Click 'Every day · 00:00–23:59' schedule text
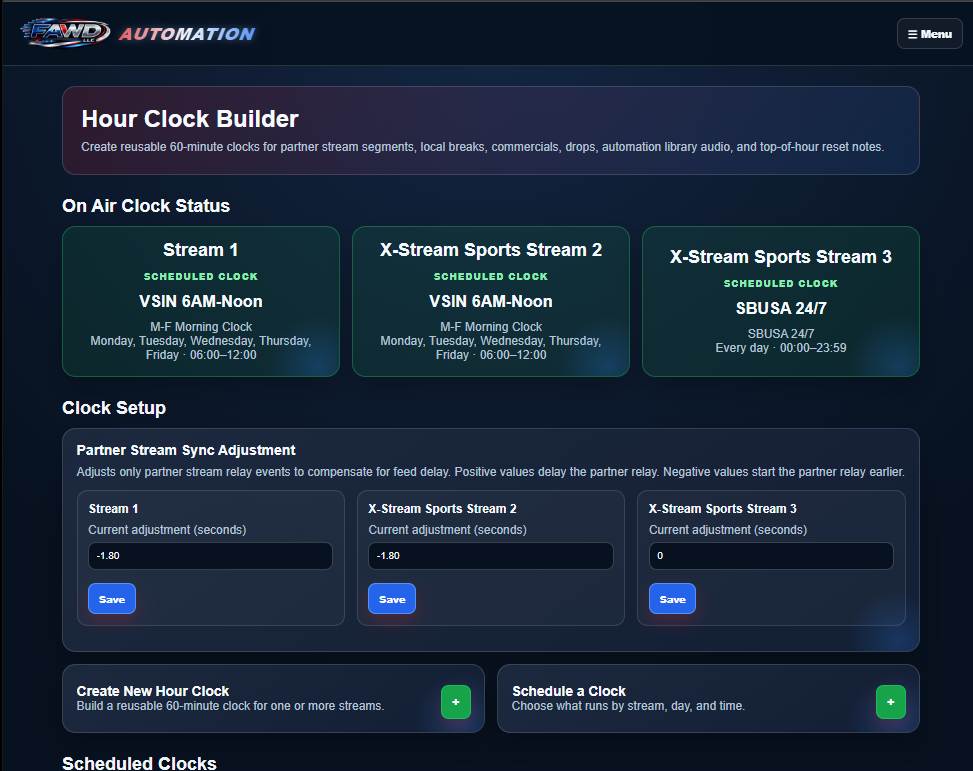Viewport: 973px width, 771px height. point(781,348)
